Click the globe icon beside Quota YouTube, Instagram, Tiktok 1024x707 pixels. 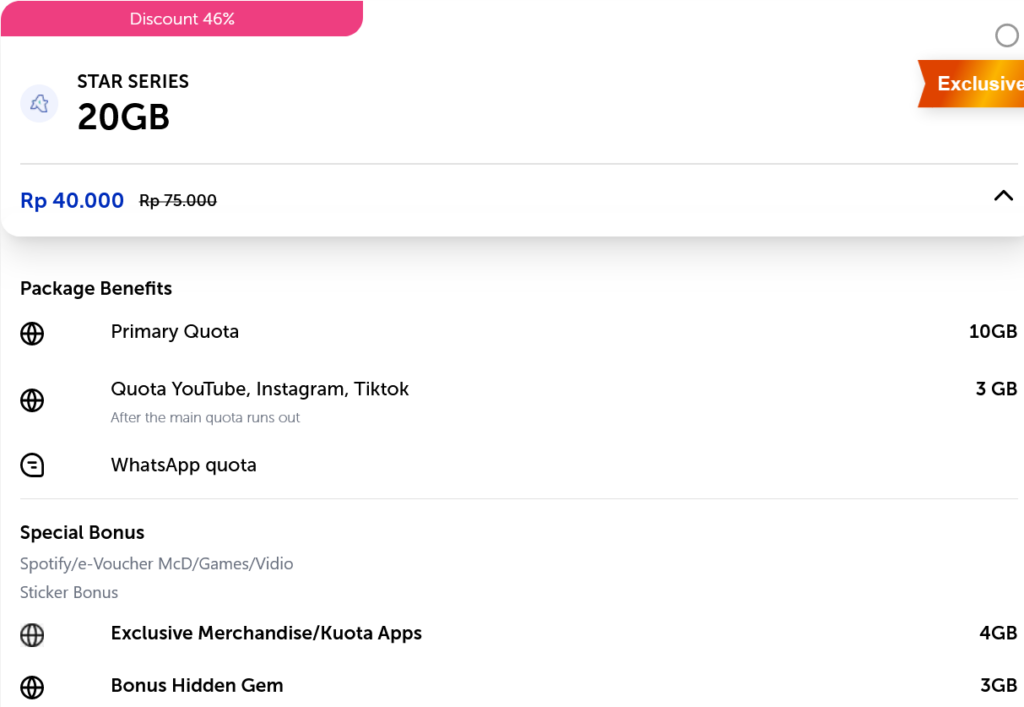[32, 401]
